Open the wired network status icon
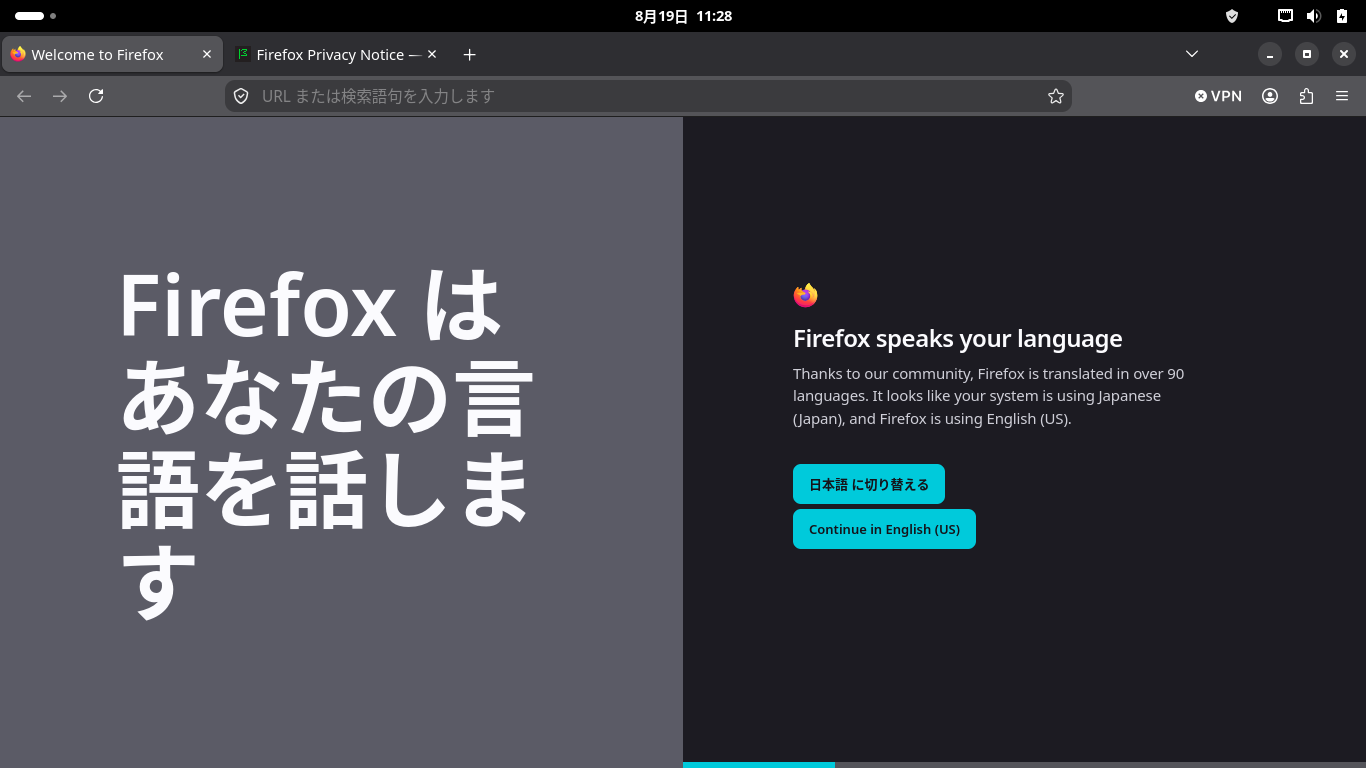 pos(1286,16)
